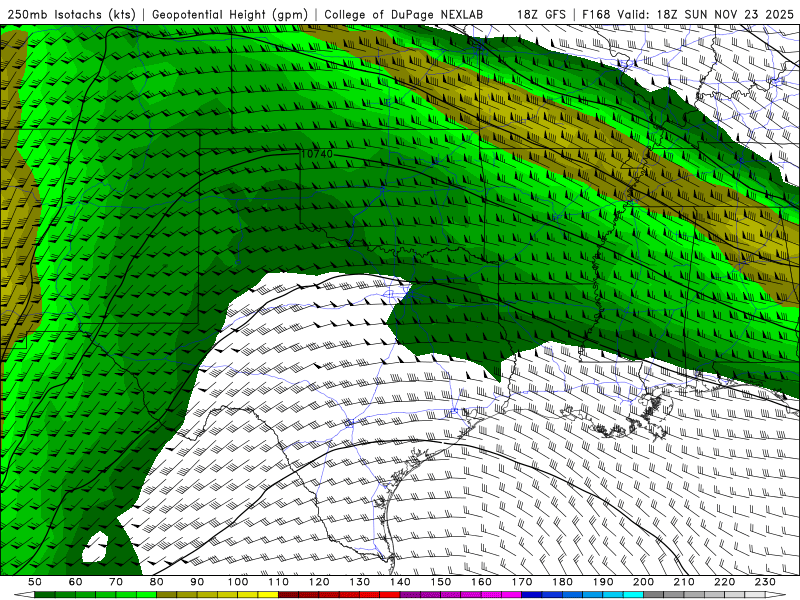The image size is (800, 600).
Task: Click the 120 value on the color scale
Action: 319,582
